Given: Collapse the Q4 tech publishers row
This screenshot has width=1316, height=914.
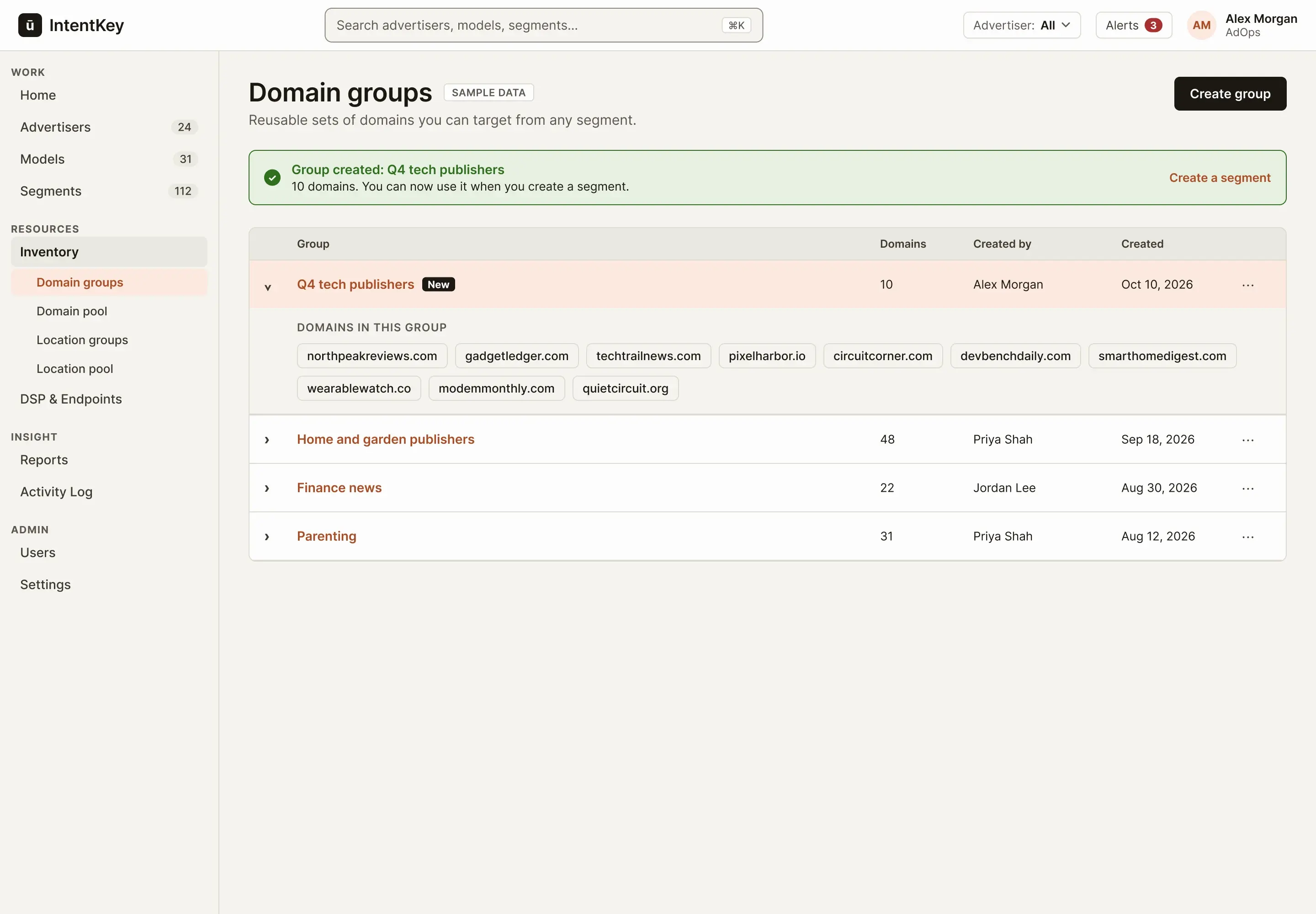Looking at the screenshot, I should pyautogui.click(x=267, y=287).
